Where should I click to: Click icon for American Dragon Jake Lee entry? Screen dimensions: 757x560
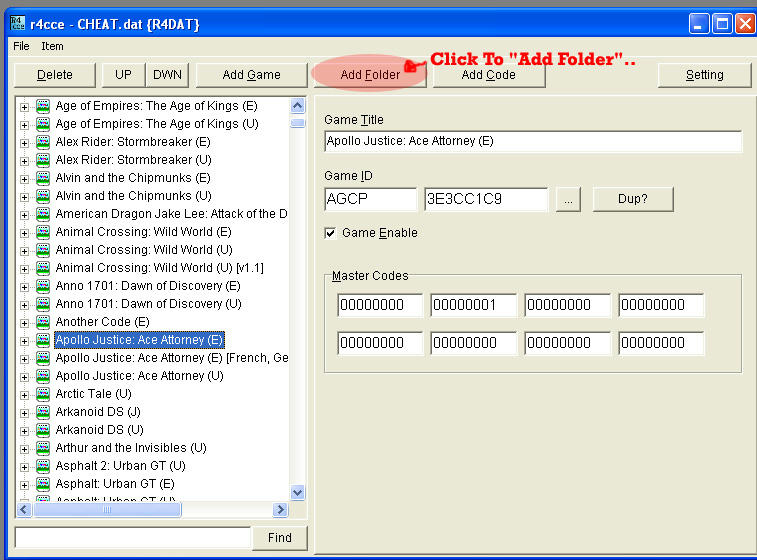point(43,214)
